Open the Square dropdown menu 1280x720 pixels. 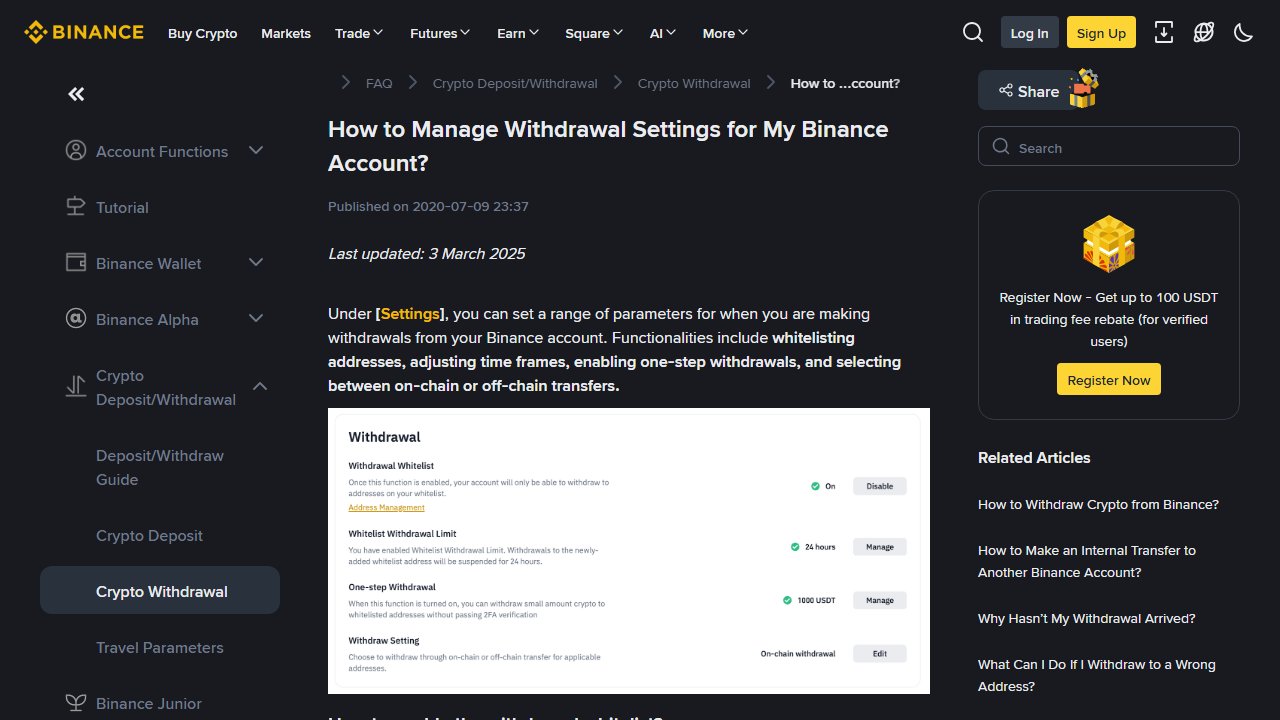(594, 33)
